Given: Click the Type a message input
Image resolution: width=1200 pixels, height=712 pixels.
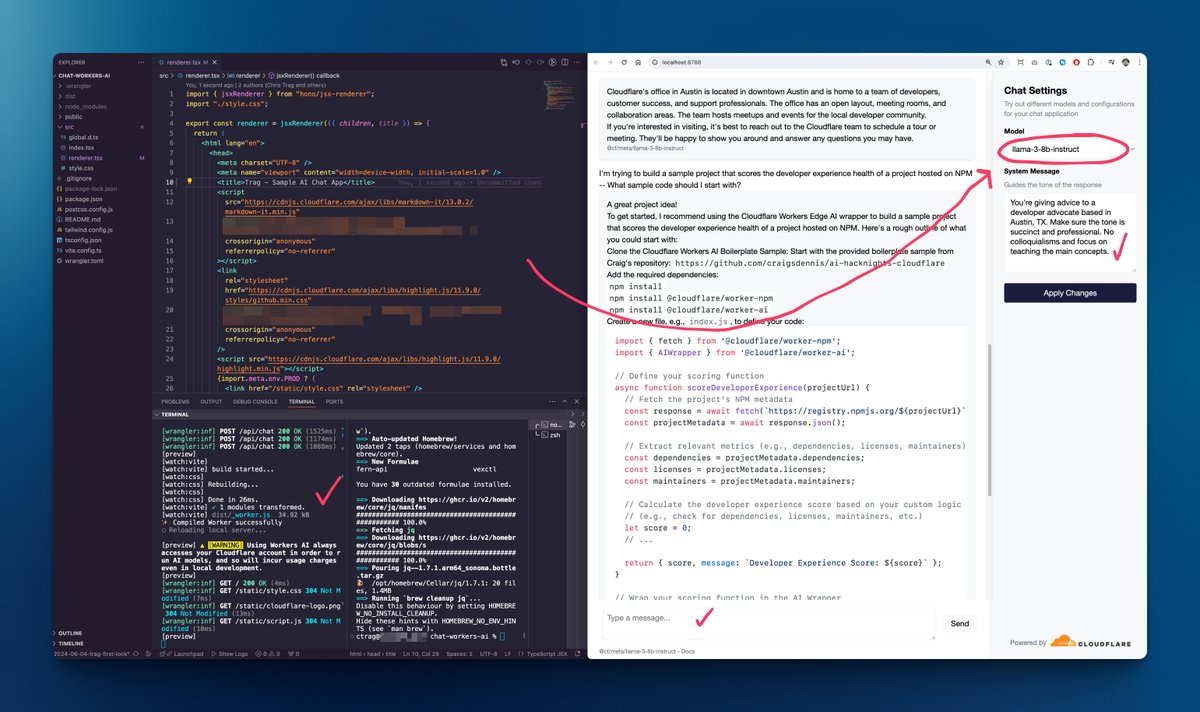Looking at the screenshot, I should (x=768, y=623).
